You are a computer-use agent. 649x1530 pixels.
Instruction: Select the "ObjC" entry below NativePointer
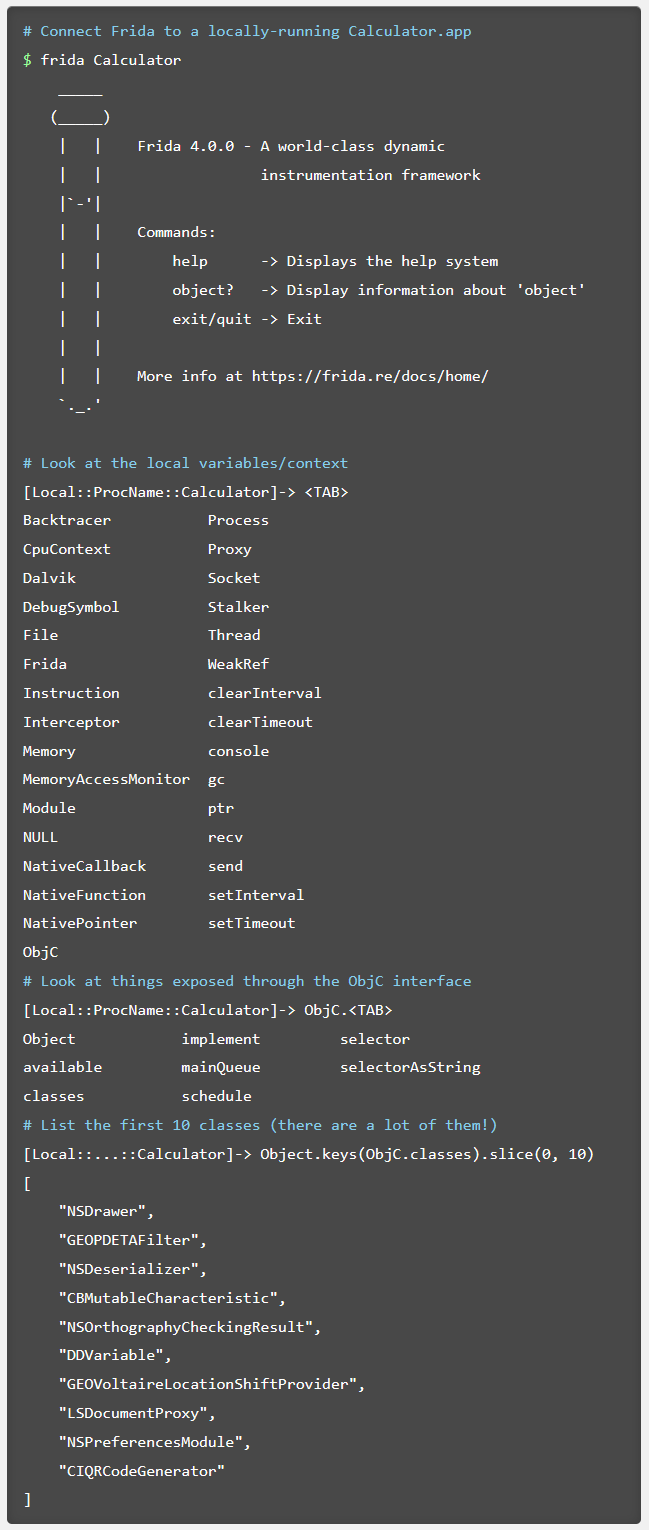pos(40,952)
